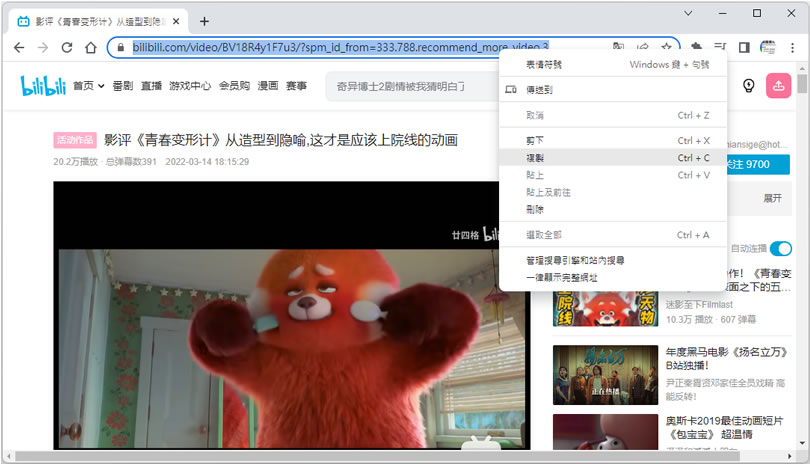Click the video title 影评《青春变形计》
Screen dimensions: 810x464
click(x=281, y=140)
